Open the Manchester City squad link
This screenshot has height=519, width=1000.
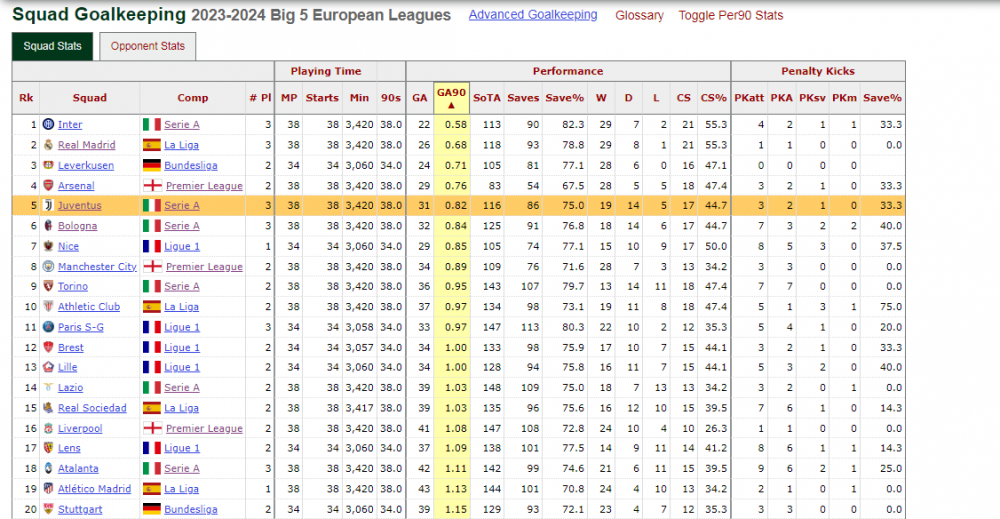tap(98, 267)
